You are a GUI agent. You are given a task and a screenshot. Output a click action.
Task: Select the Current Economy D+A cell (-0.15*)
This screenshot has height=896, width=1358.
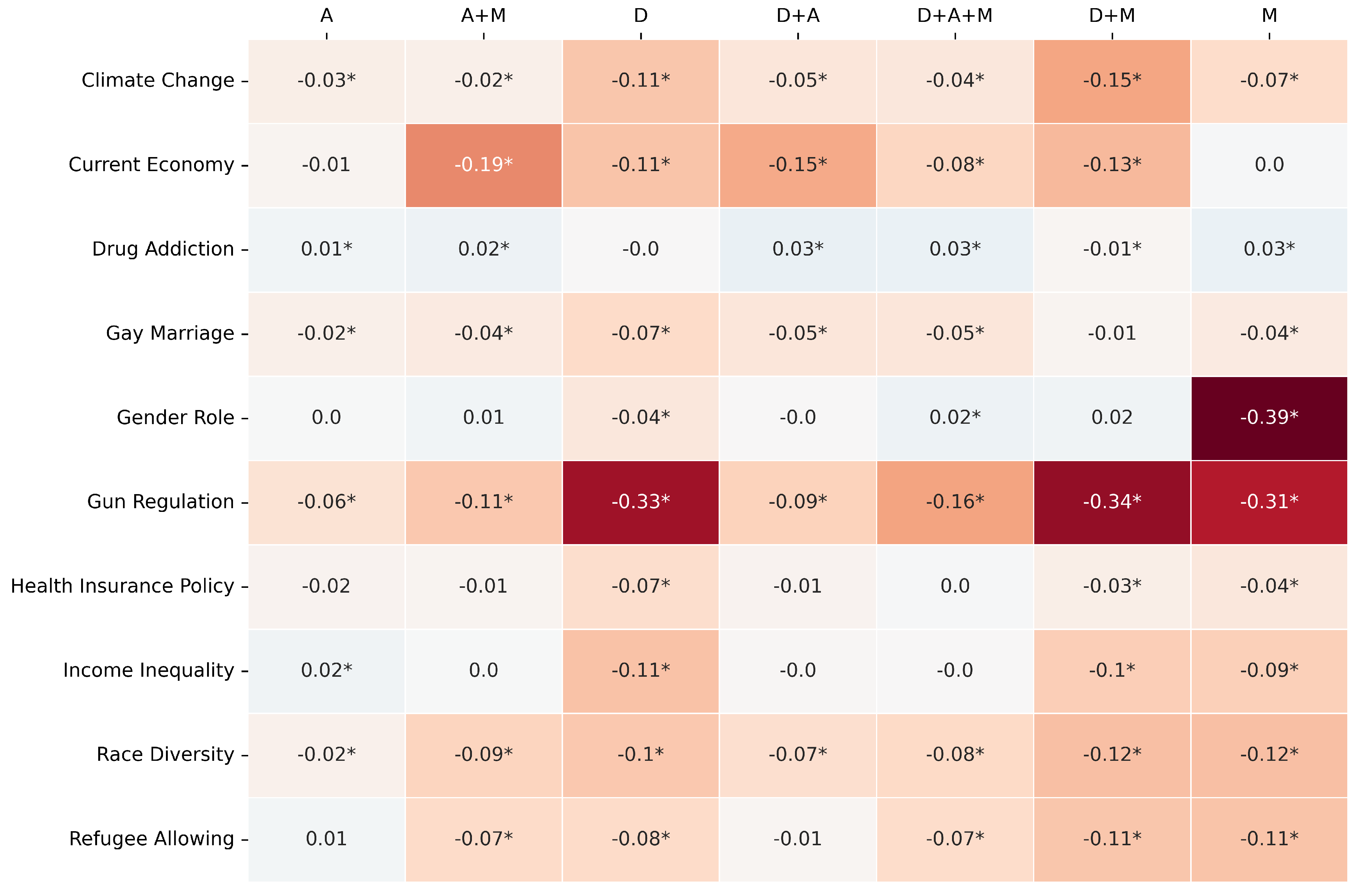tap(798, 164)
